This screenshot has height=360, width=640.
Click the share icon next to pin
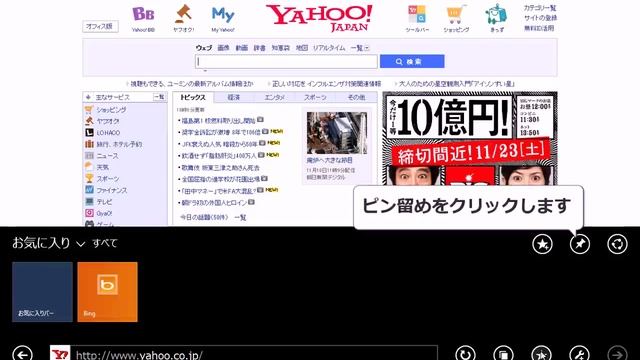pos(617,244)
